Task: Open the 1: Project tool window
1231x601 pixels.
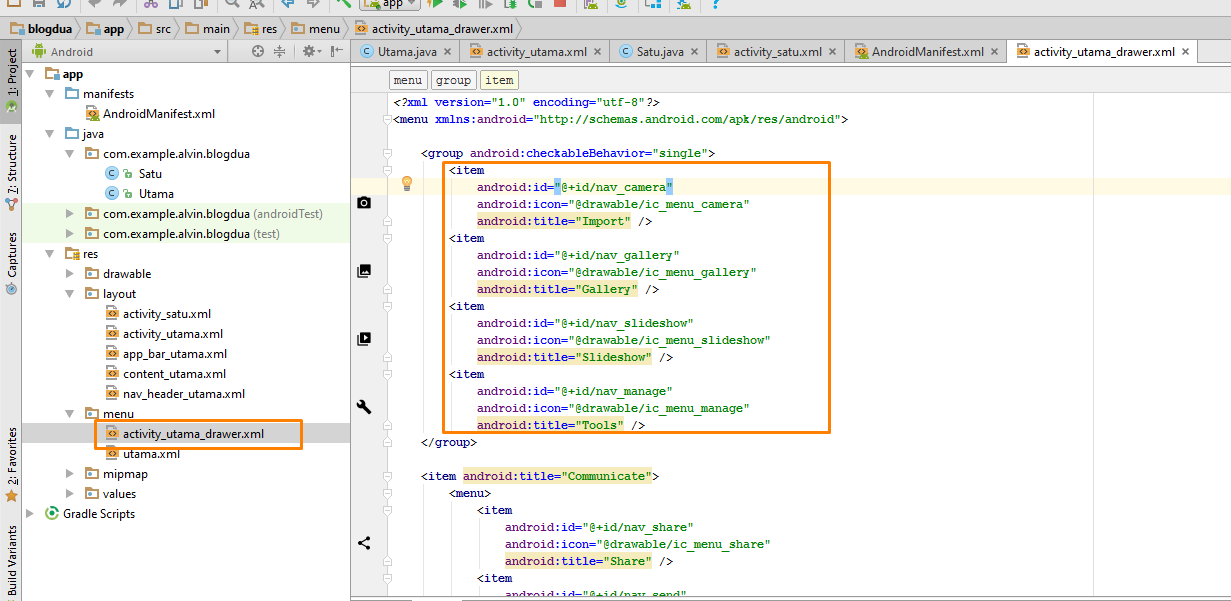Action: (11, 82)
